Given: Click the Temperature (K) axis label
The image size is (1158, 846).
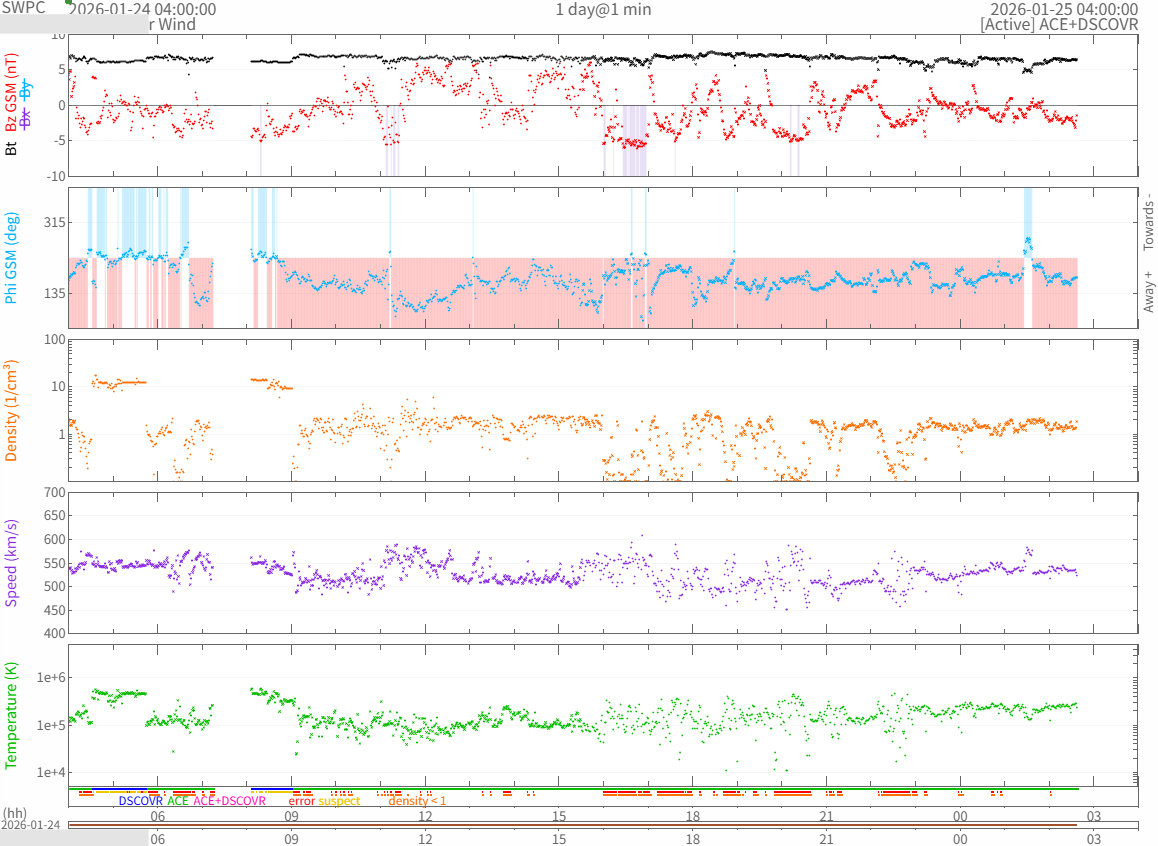Looking at the screenshot, I should click(x=12, y=715).
